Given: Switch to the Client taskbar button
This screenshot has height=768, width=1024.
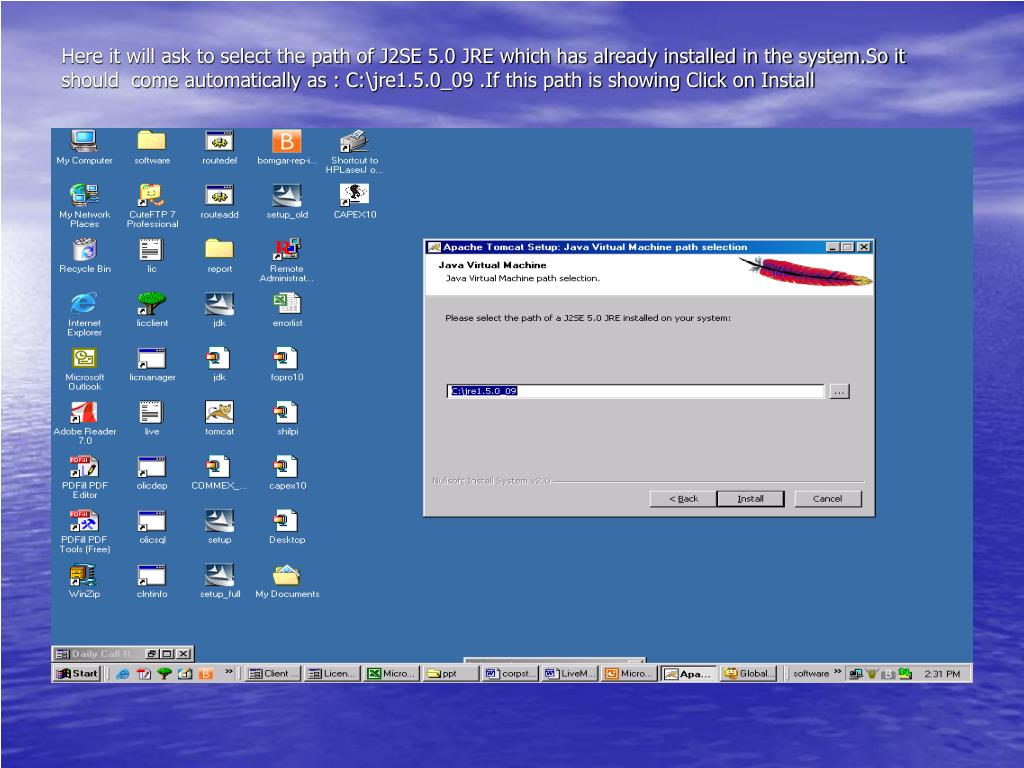Looking at the screenshot, I should [273, 673].
